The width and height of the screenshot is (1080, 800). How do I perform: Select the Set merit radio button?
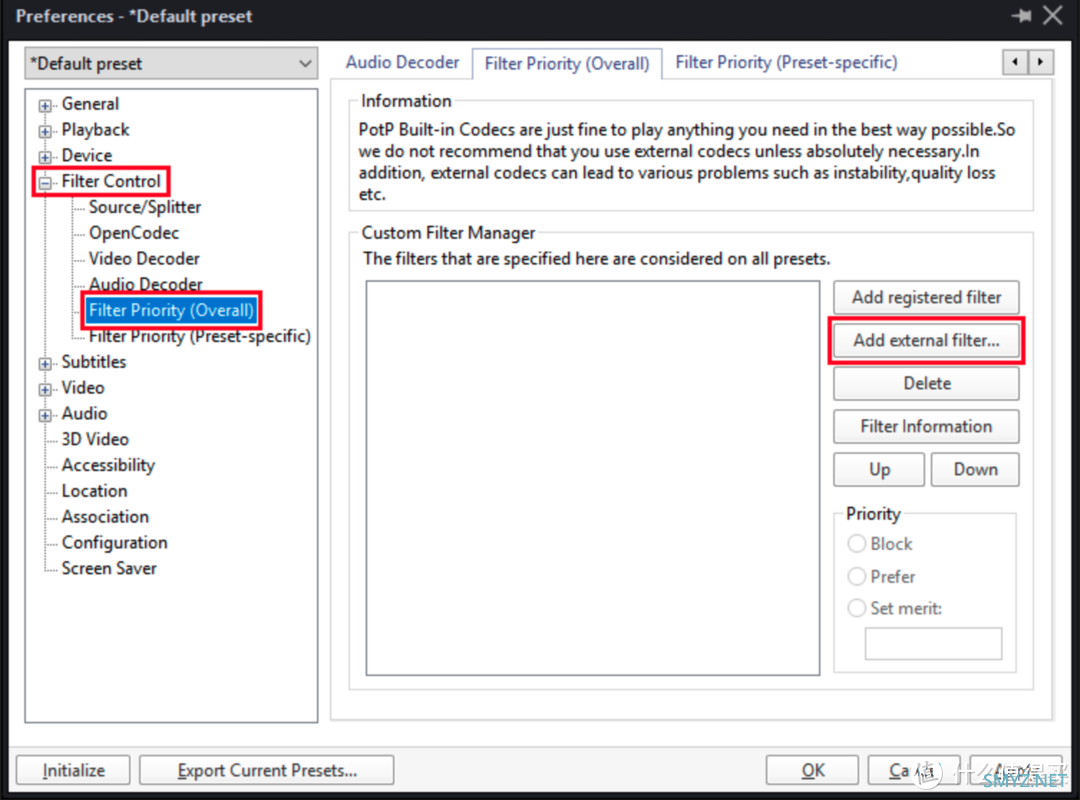point(856,608)
